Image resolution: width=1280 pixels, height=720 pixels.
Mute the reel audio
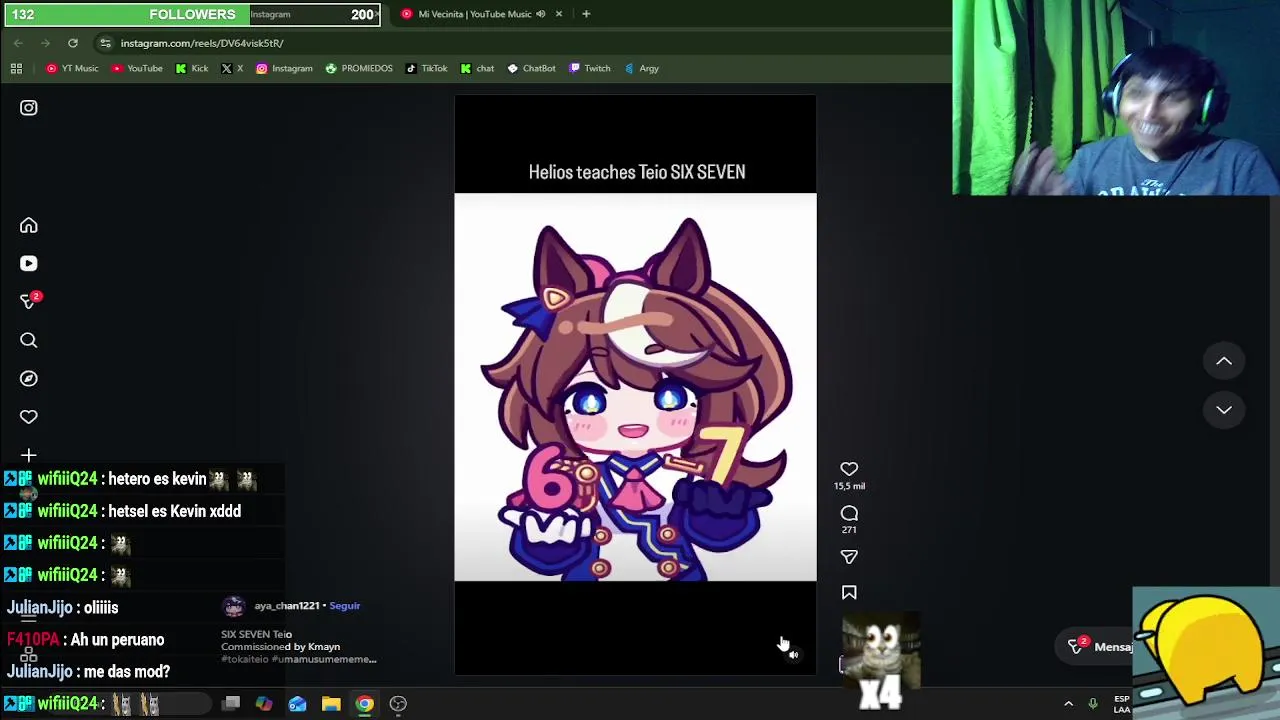[x=793, y=655]
